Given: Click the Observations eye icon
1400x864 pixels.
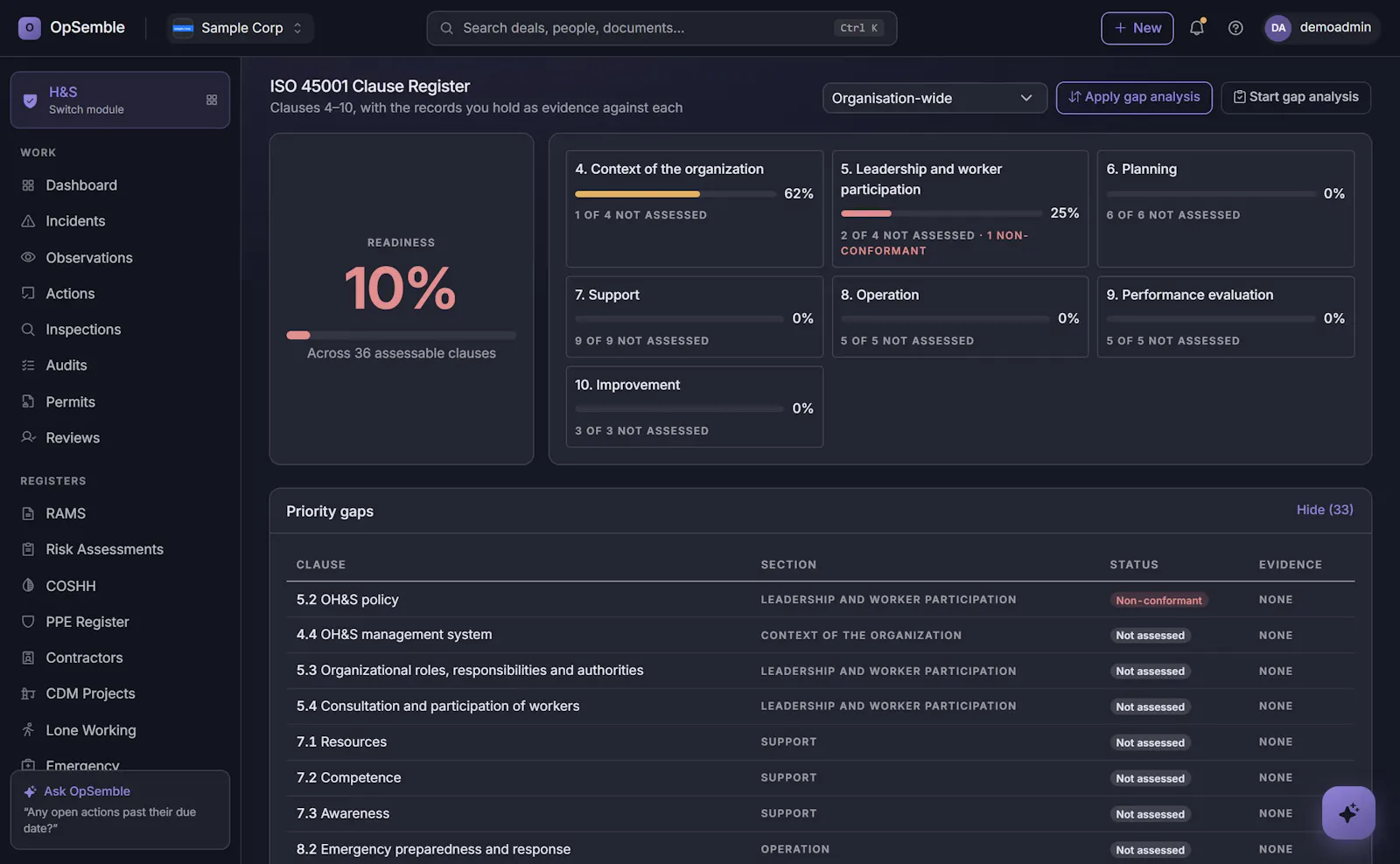Looking at the screenshot, I should pos(28,257).
